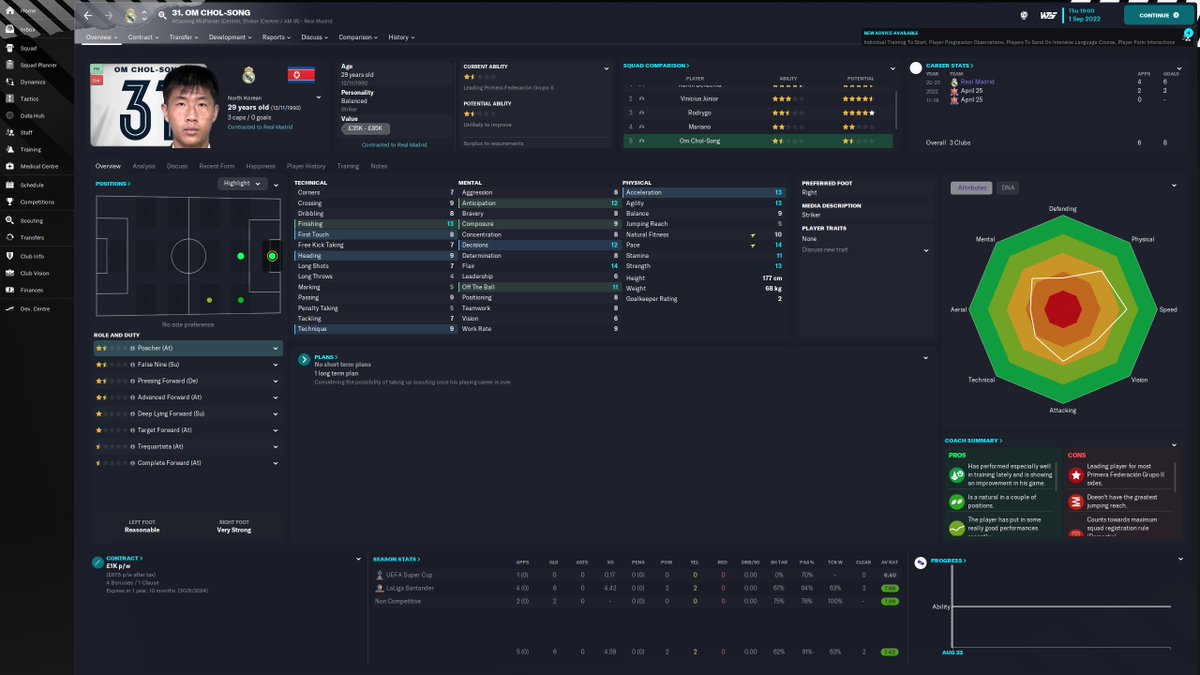Click the Real Madrid crest in header
1200x675 pixels.
tap(131, 15)
